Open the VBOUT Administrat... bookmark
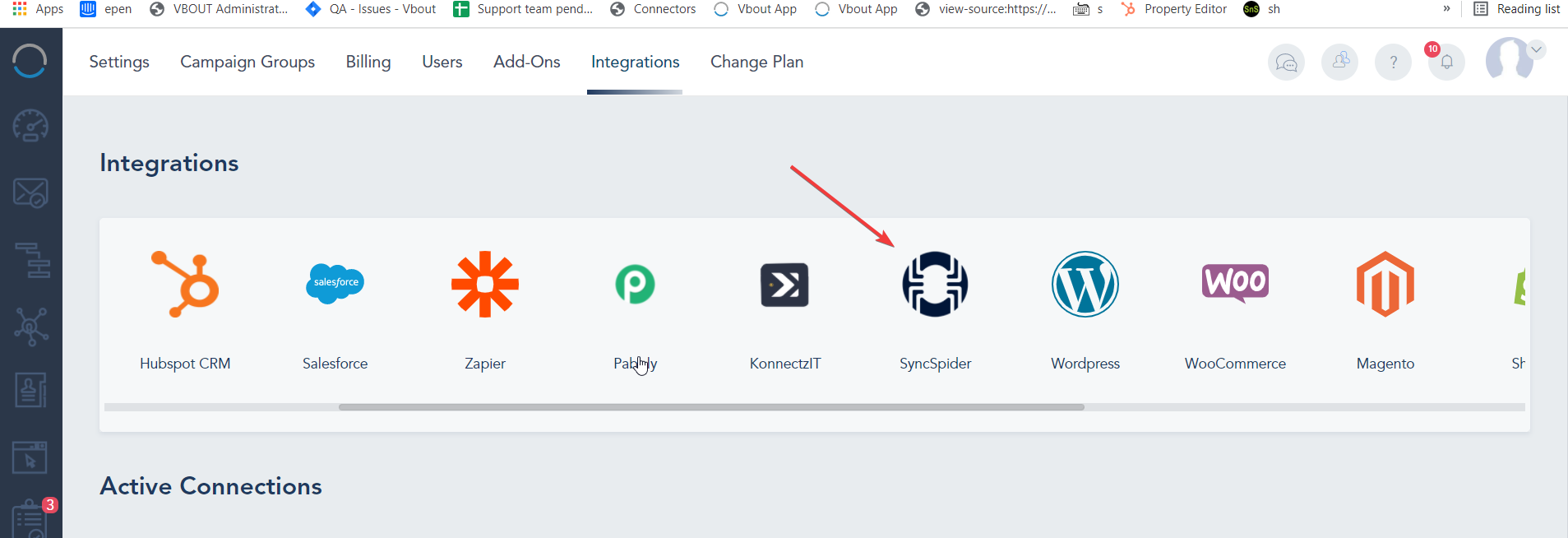 click(x=219, y=9)
